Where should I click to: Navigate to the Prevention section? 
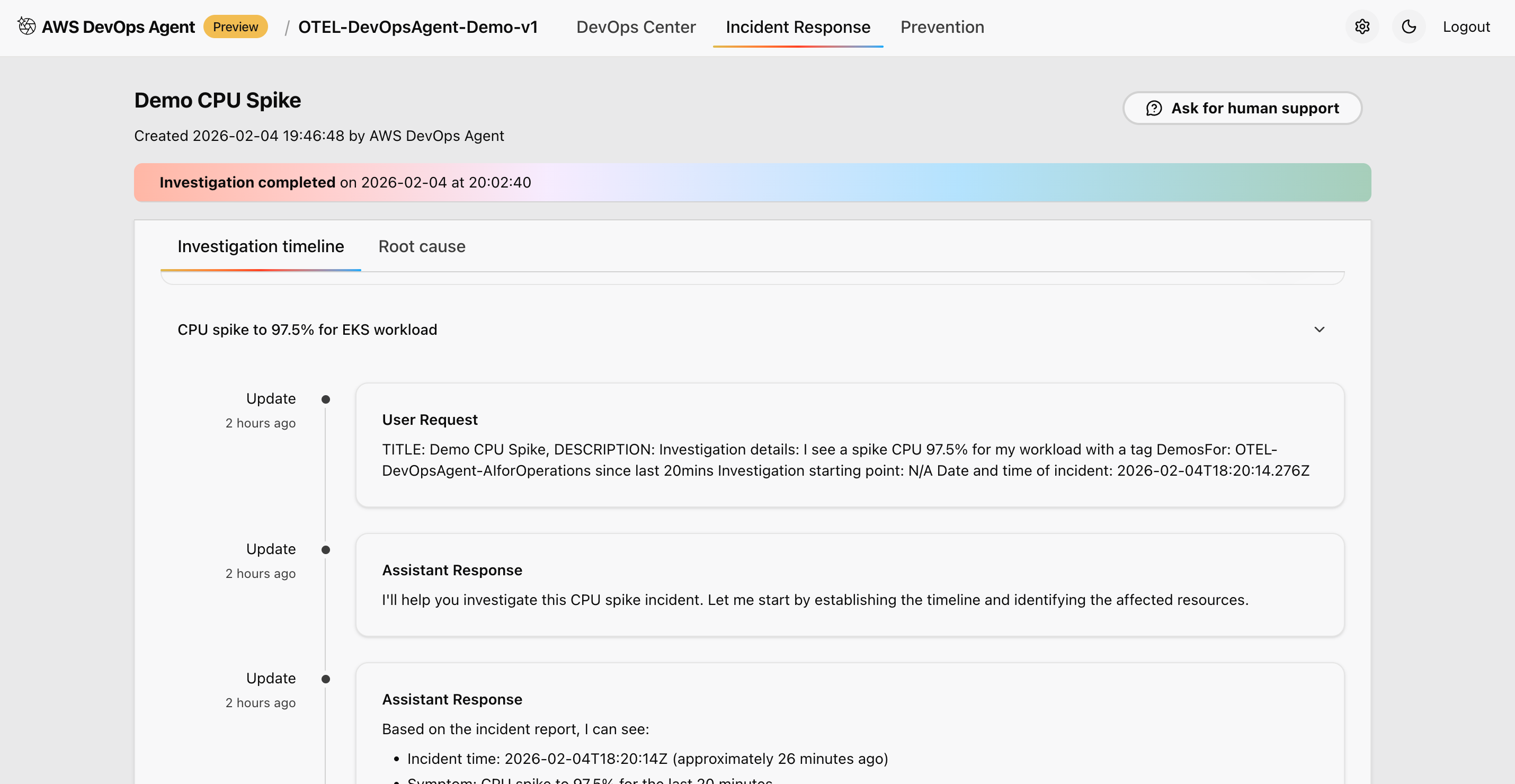tap(942, 27)
